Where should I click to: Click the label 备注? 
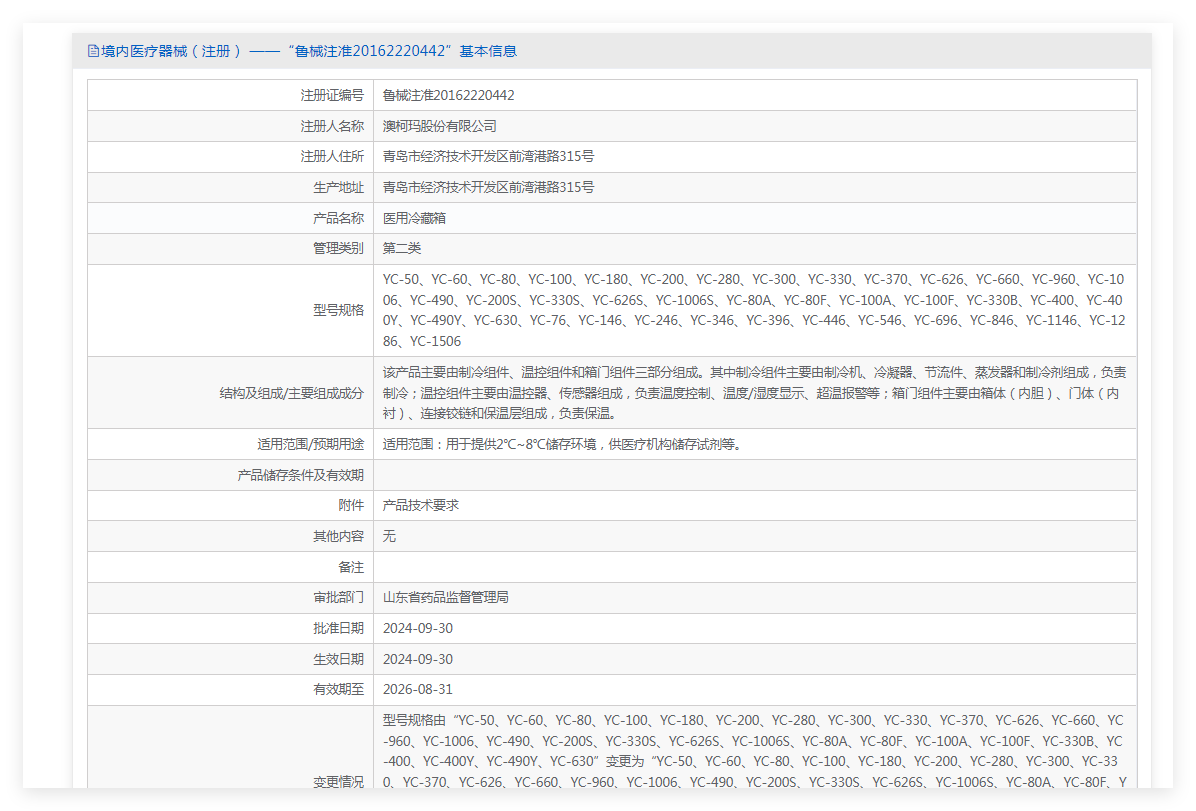click(351, 567)
